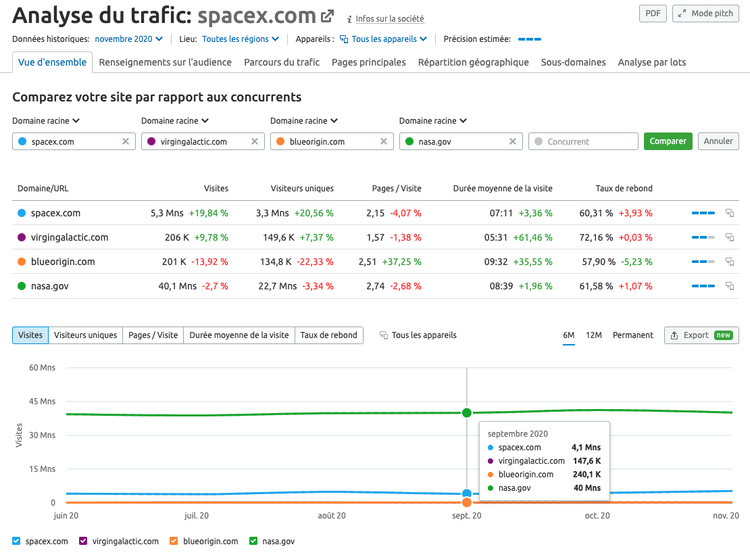Click devices icon in spacex.com row
Image resolution: width=750 pixels, height=553 pixels.
[x=729, y=213]
